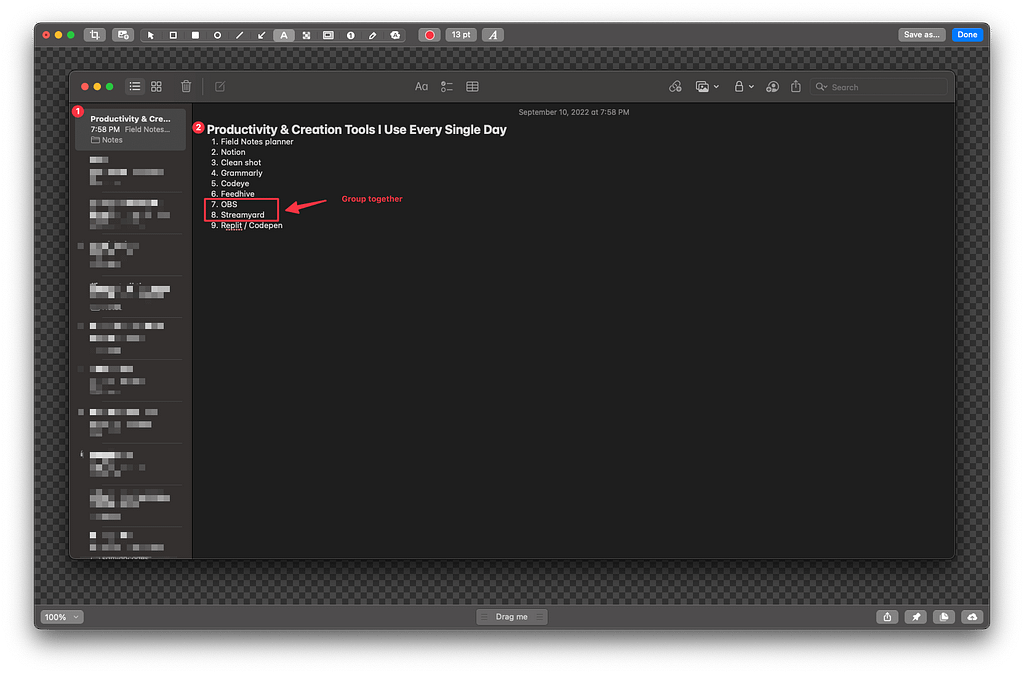Open the Notes media photo dropdown

coord(707,86)
